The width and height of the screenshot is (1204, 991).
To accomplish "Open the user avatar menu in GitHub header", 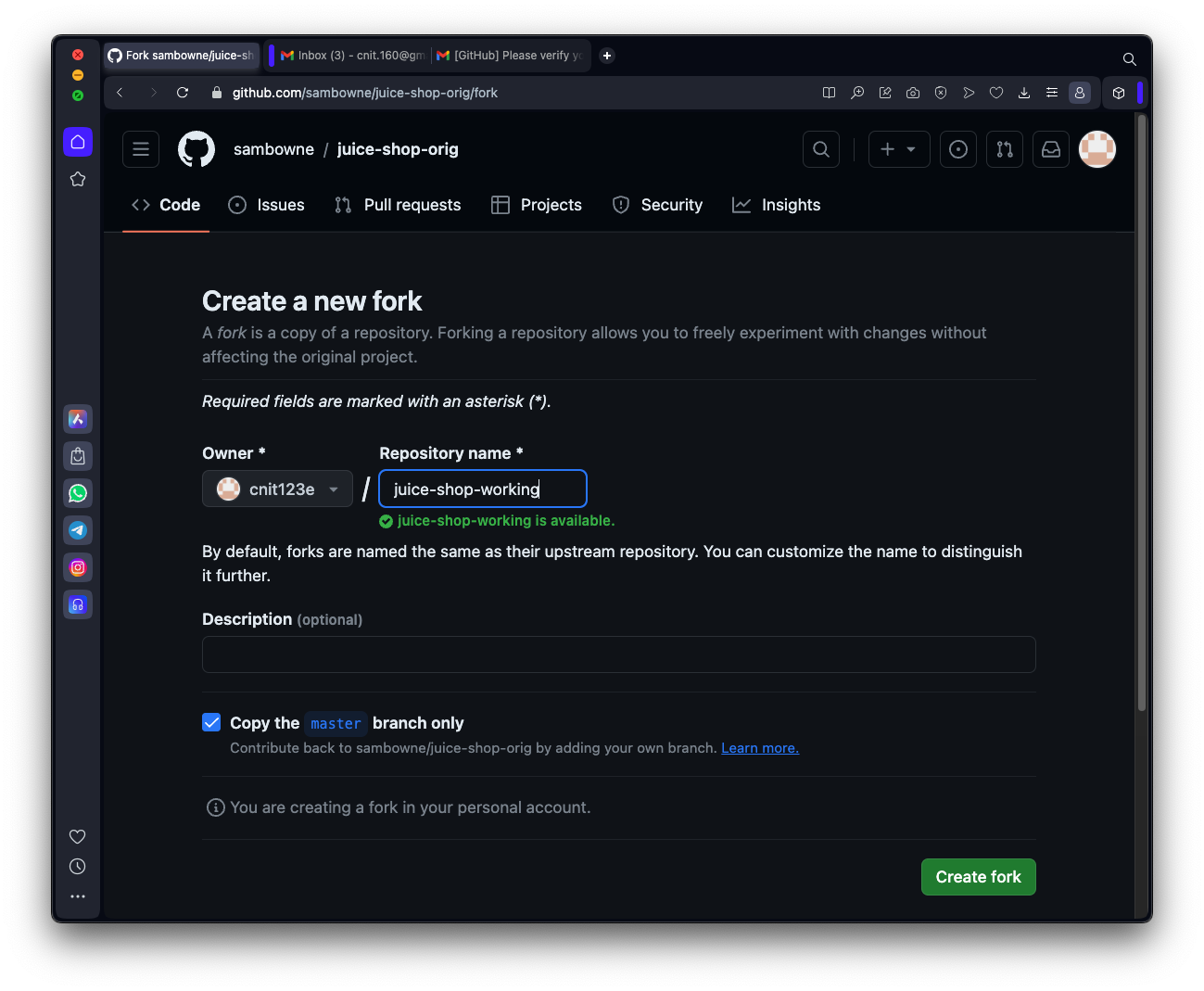I will point(1097,149).
